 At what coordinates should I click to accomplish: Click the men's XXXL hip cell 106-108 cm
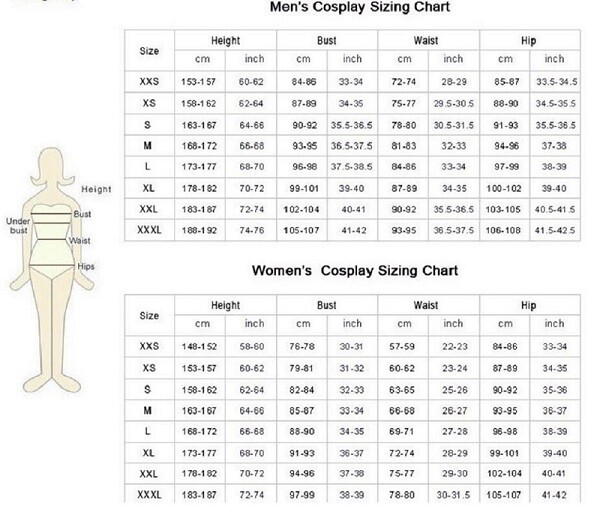pos(501,233)
